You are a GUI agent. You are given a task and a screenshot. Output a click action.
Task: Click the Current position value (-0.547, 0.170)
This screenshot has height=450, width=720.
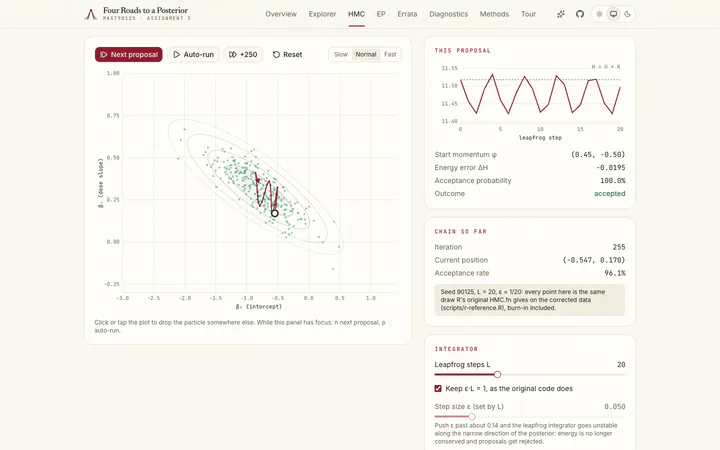click(594, 260)
